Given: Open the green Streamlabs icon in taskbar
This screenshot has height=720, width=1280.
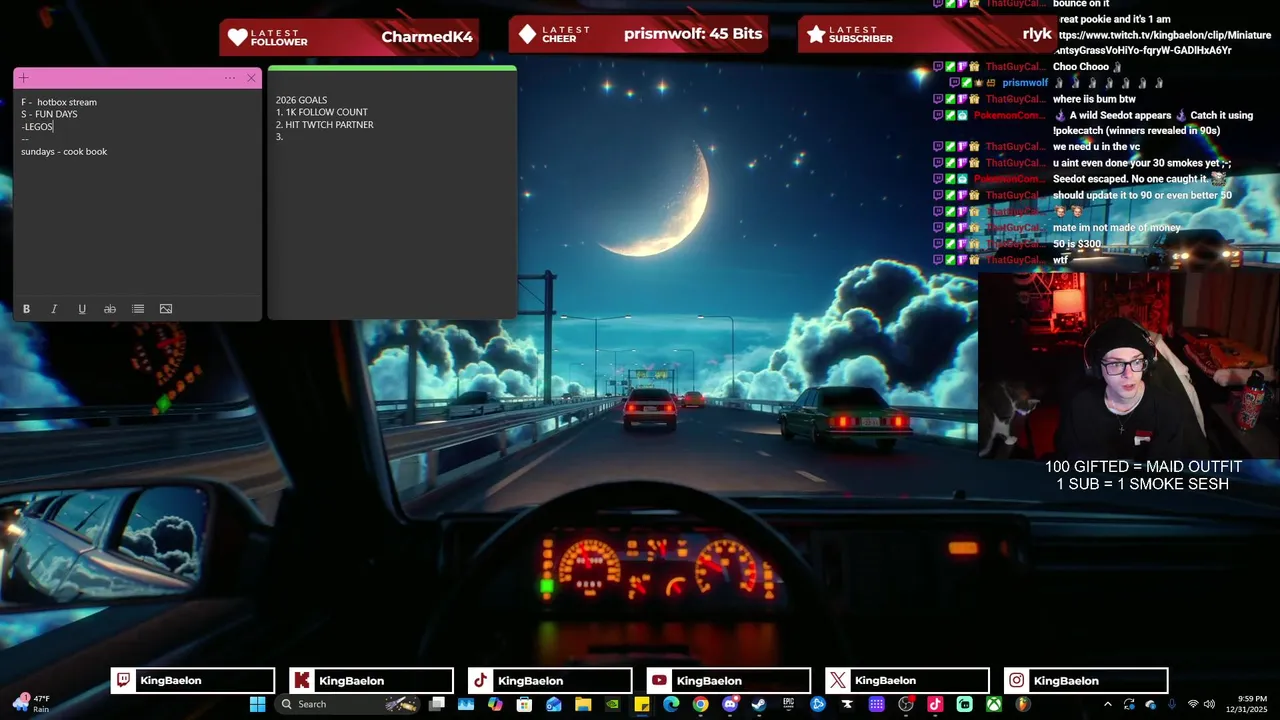Looking at the screenshot, I should 964,704.
